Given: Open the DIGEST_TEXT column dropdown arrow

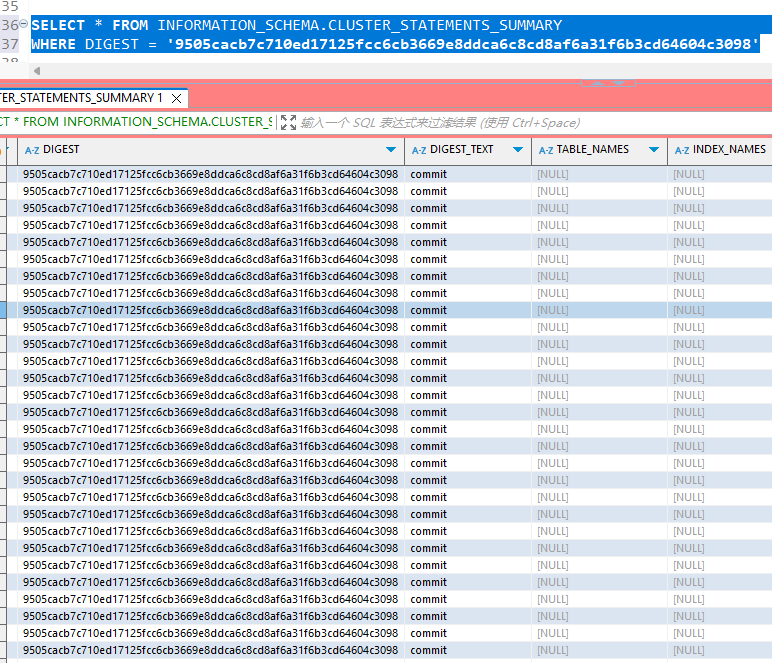Looking at the screenshot, I should point(517,150).
